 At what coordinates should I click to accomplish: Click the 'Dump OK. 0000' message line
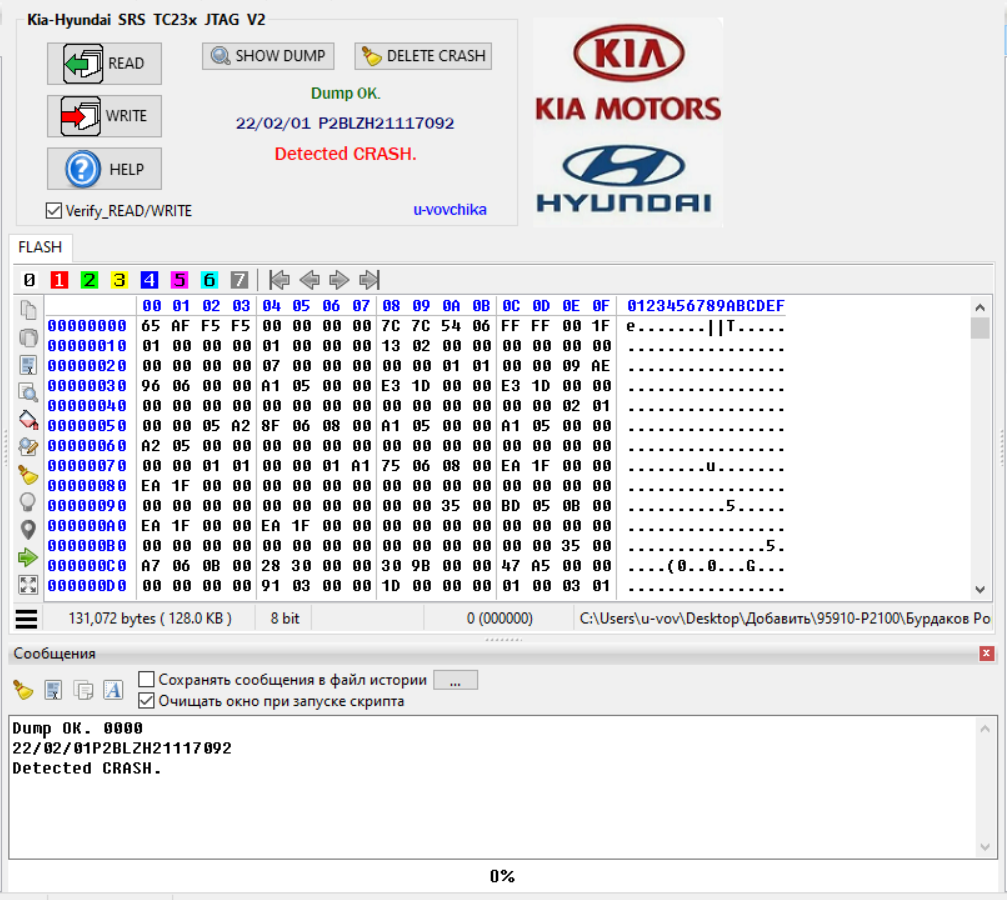point(78,728)
